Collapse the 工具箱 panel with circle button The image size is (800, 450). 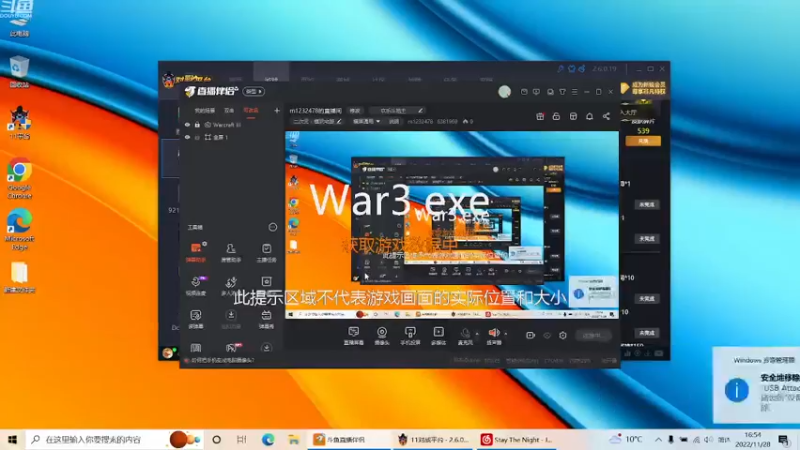pos(272,227)
